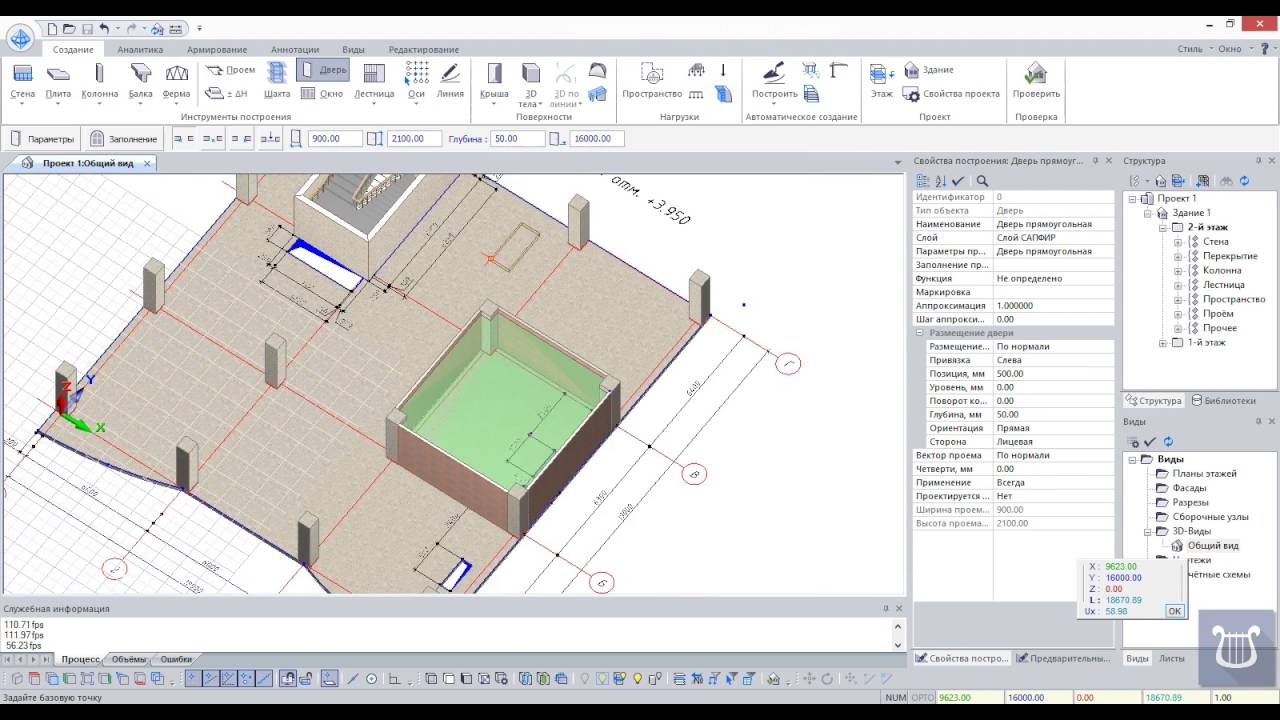Click OK in the coordinates popup
Viewport: 1280px width, 720px height.
coord(1174,611)
